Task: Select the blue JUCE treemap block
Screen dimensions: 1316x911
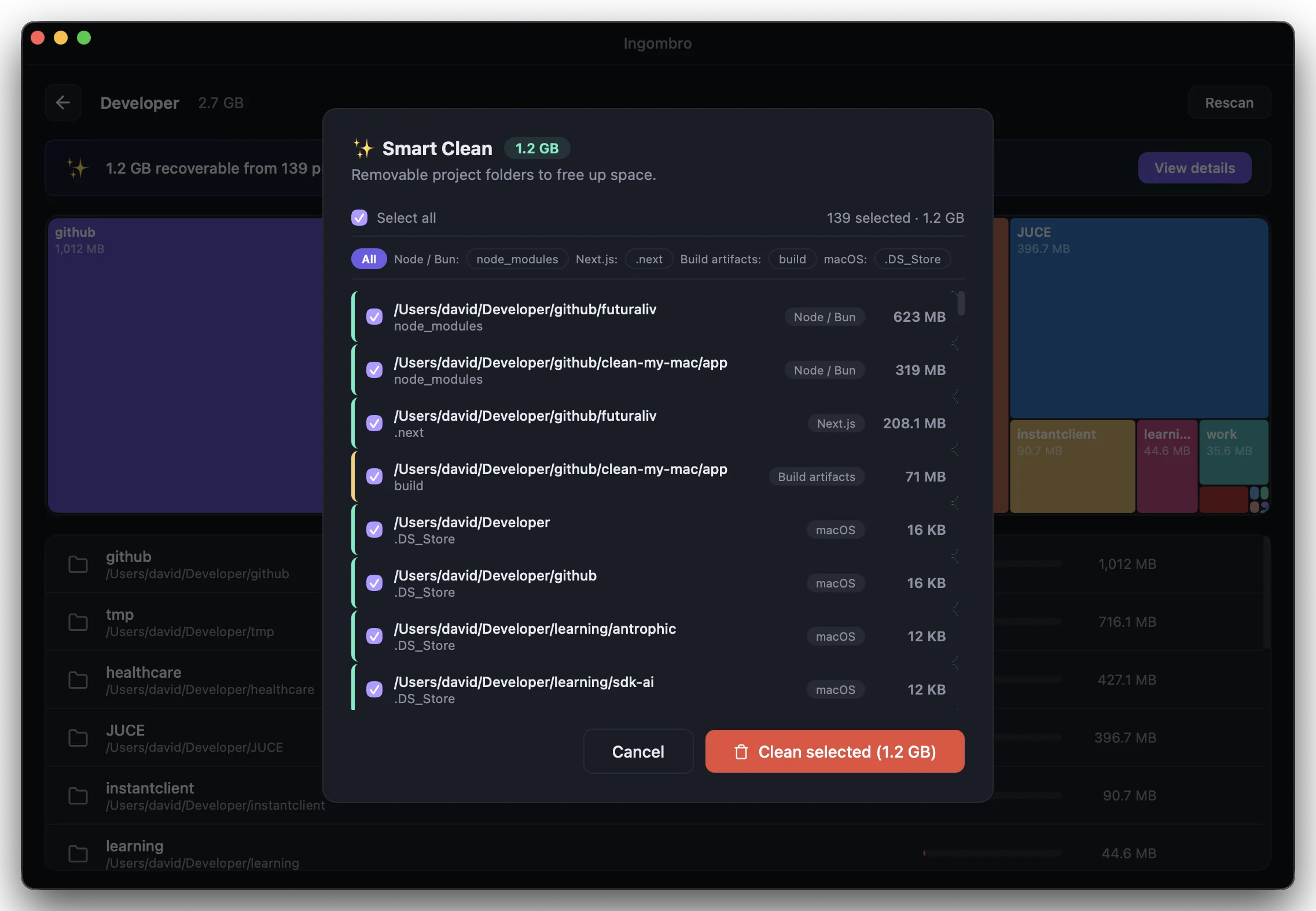Action: coord(1139,318)
